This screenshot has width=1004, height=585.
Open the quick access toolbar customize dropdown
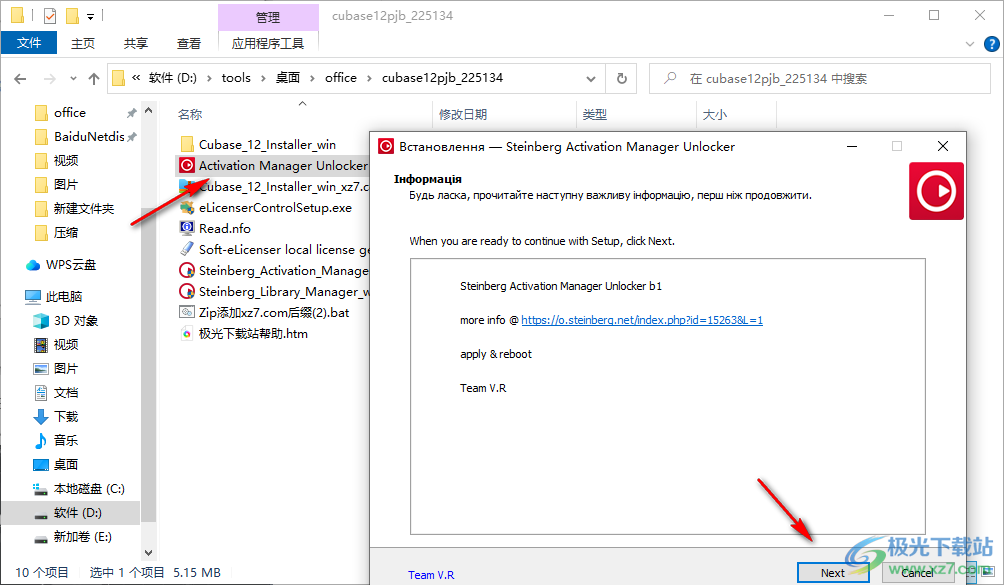point(90,17)
